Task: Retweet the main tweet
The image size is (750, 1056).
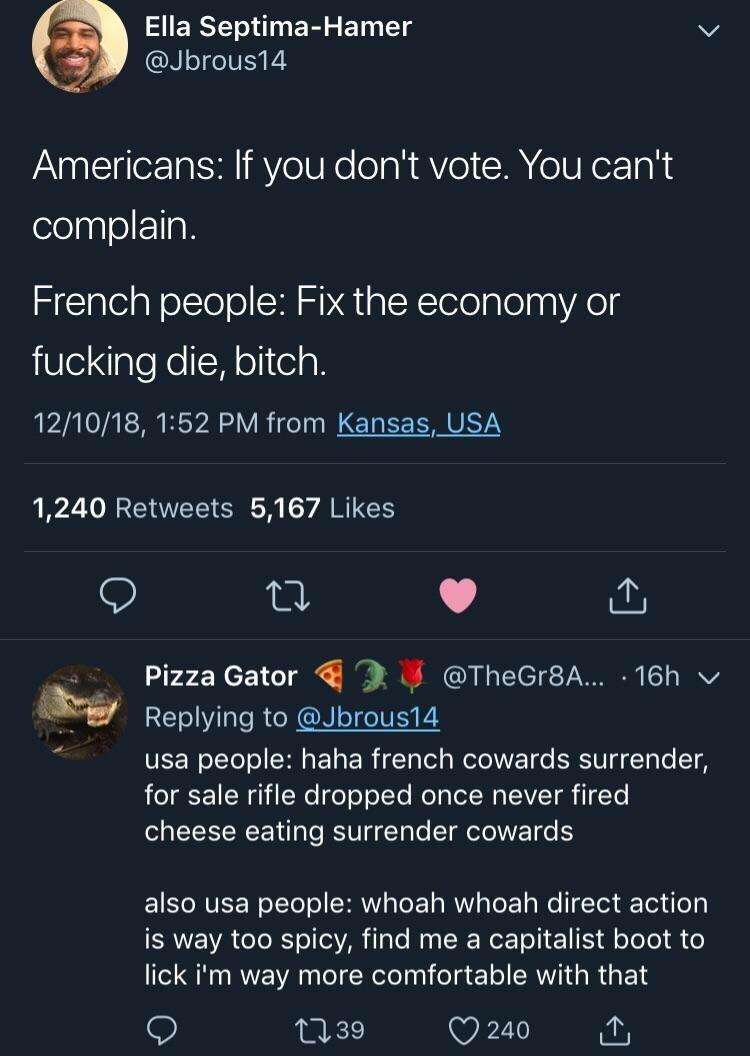Action: (x=288, y=597)
